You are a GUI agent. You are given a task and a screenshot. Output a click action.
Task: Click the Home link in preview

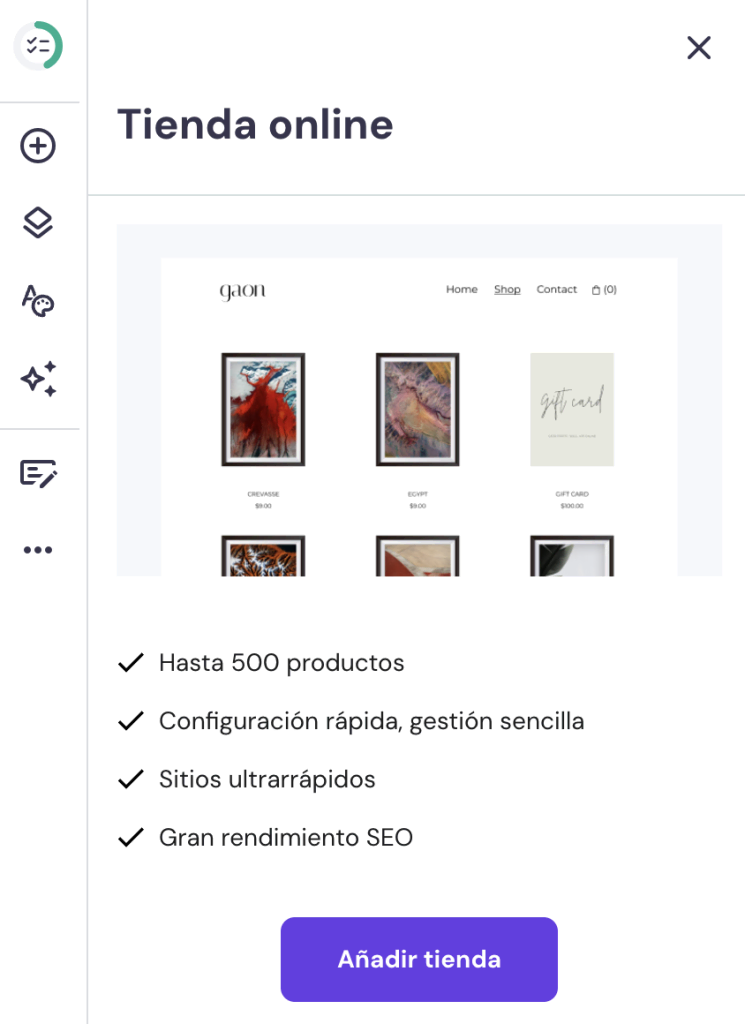click(461, 290)
